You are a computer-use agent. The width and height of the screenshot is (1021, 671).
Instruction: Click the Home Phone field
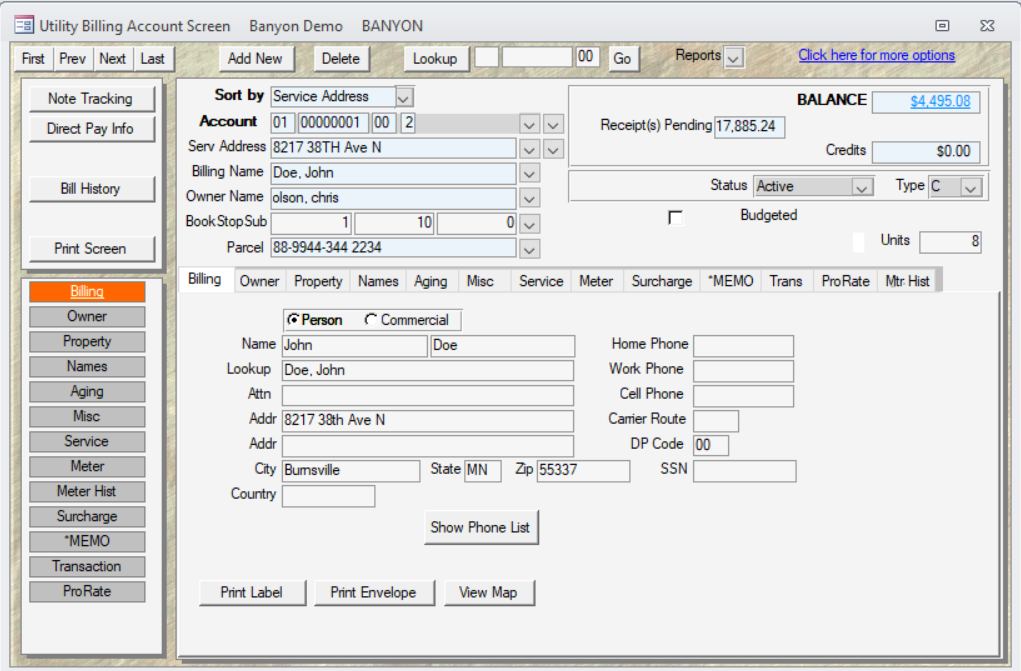tap(743, 345)
